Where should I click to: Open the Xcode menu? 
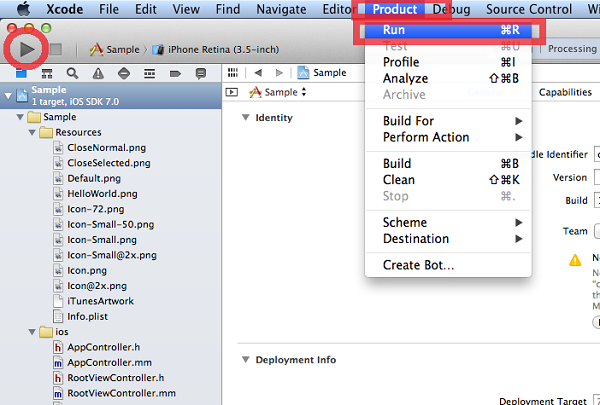coord(64,9)
